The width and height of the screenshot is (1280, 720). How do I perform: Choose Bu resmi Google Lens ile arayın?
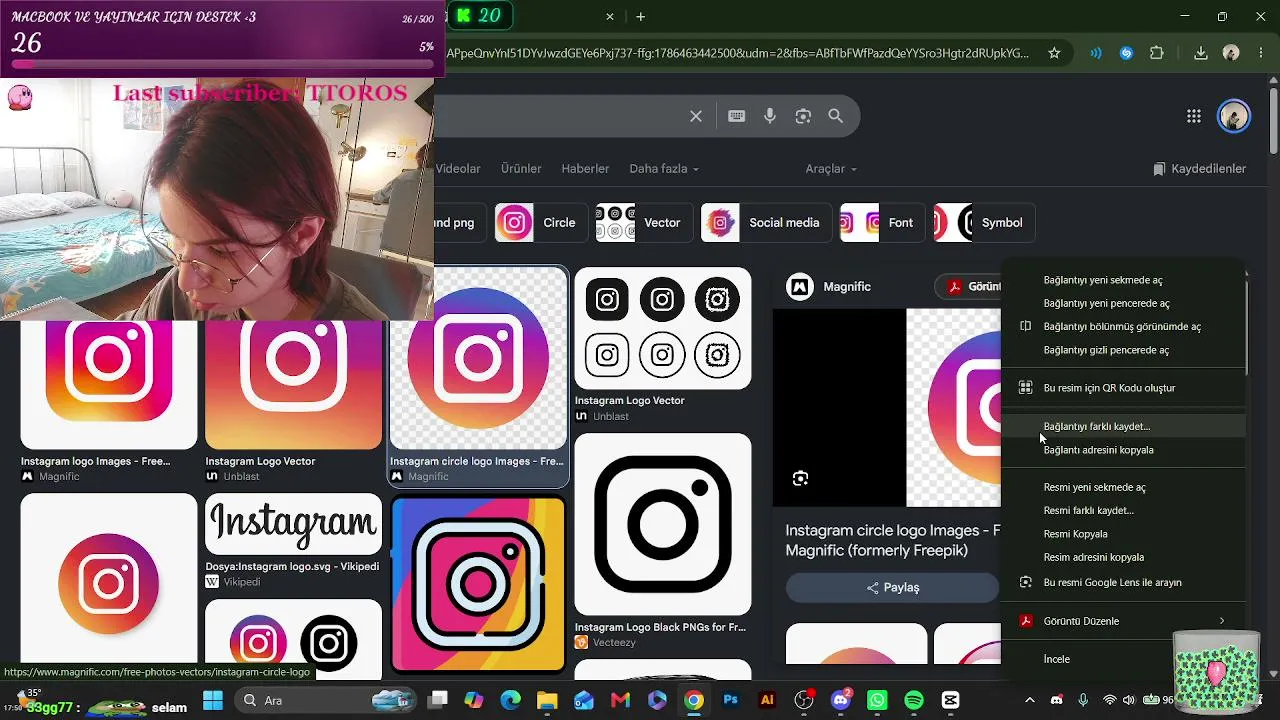[1123, 582]
